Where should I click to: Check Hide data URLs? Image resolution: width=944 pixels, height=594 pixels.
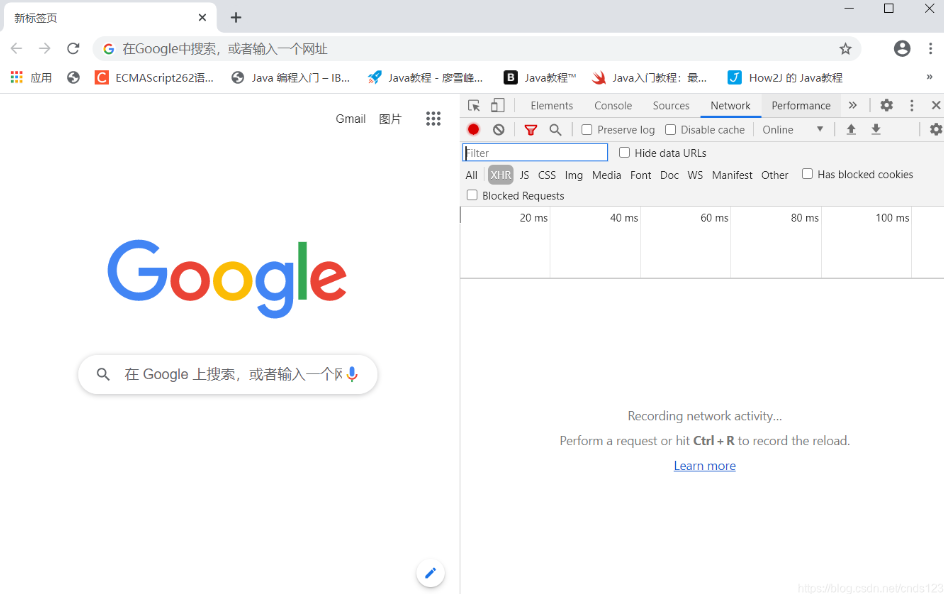pyautogui.click(x=624, y=153)
